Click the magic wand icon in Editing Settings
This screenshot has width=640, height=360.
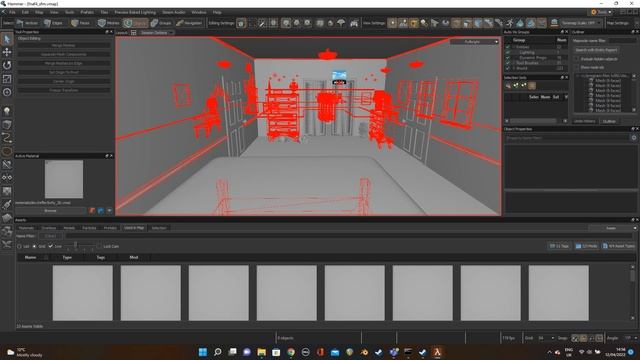click(x=262, y=23)
